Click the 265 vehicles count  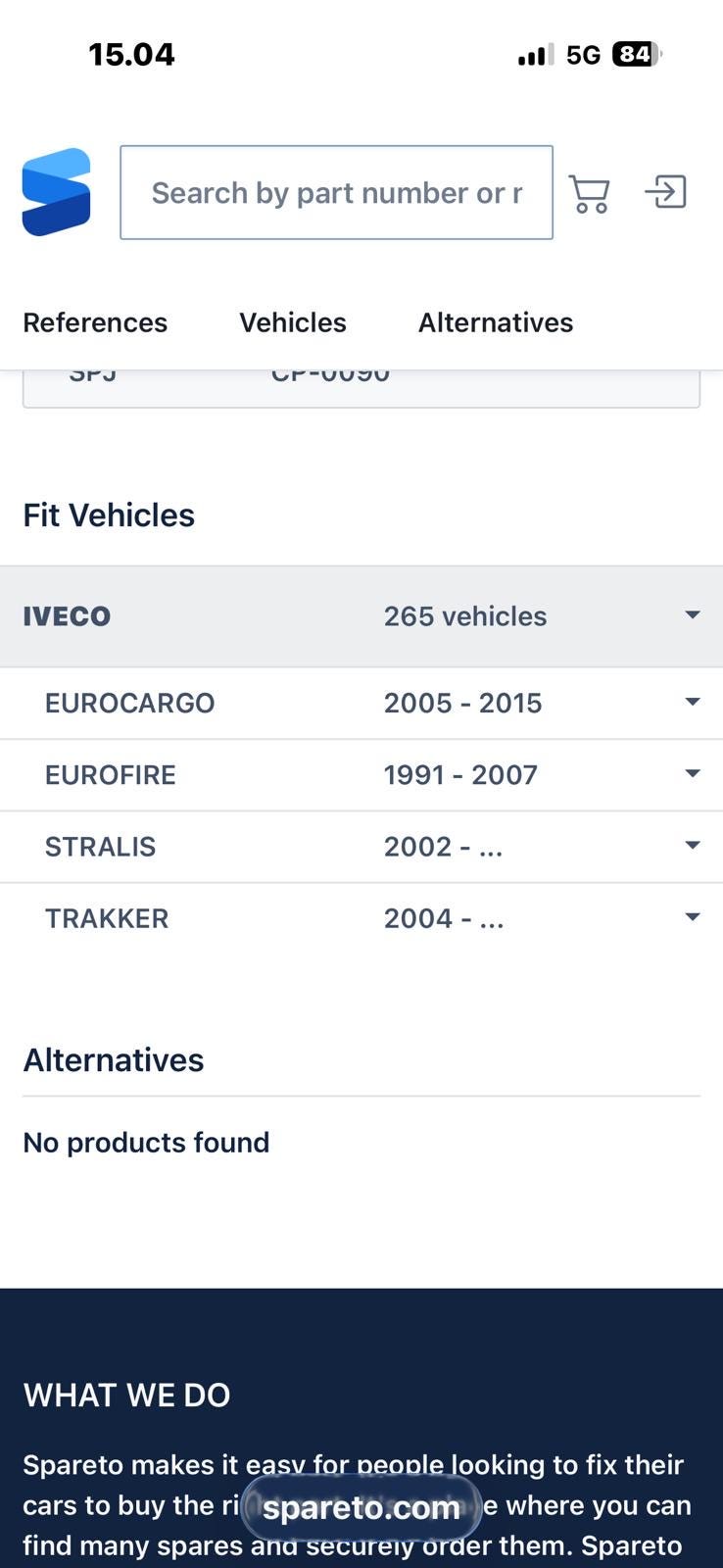pos(465,616)
